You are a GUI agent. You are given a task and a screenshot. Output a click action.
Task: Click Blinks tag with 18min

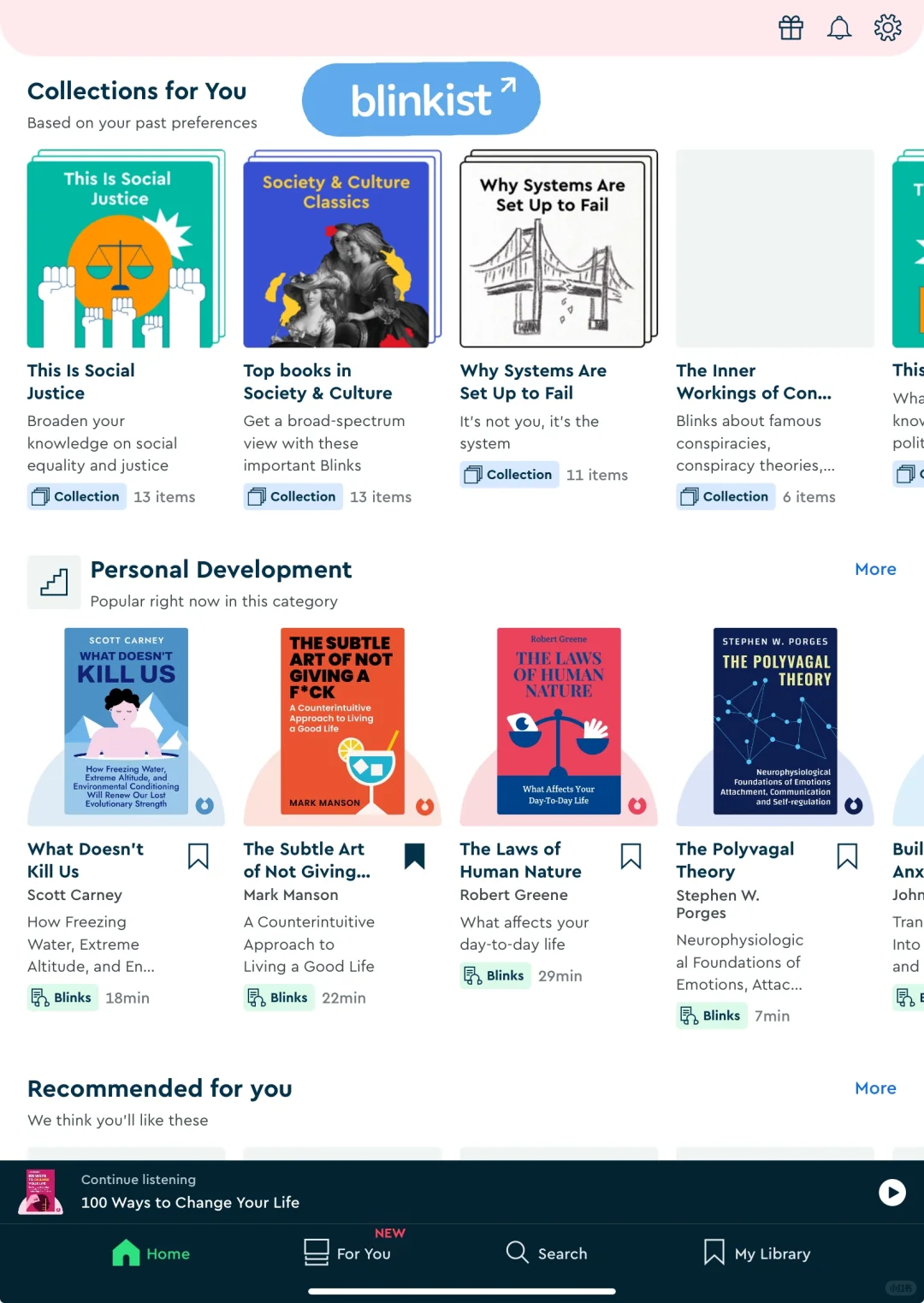(62, 998)
